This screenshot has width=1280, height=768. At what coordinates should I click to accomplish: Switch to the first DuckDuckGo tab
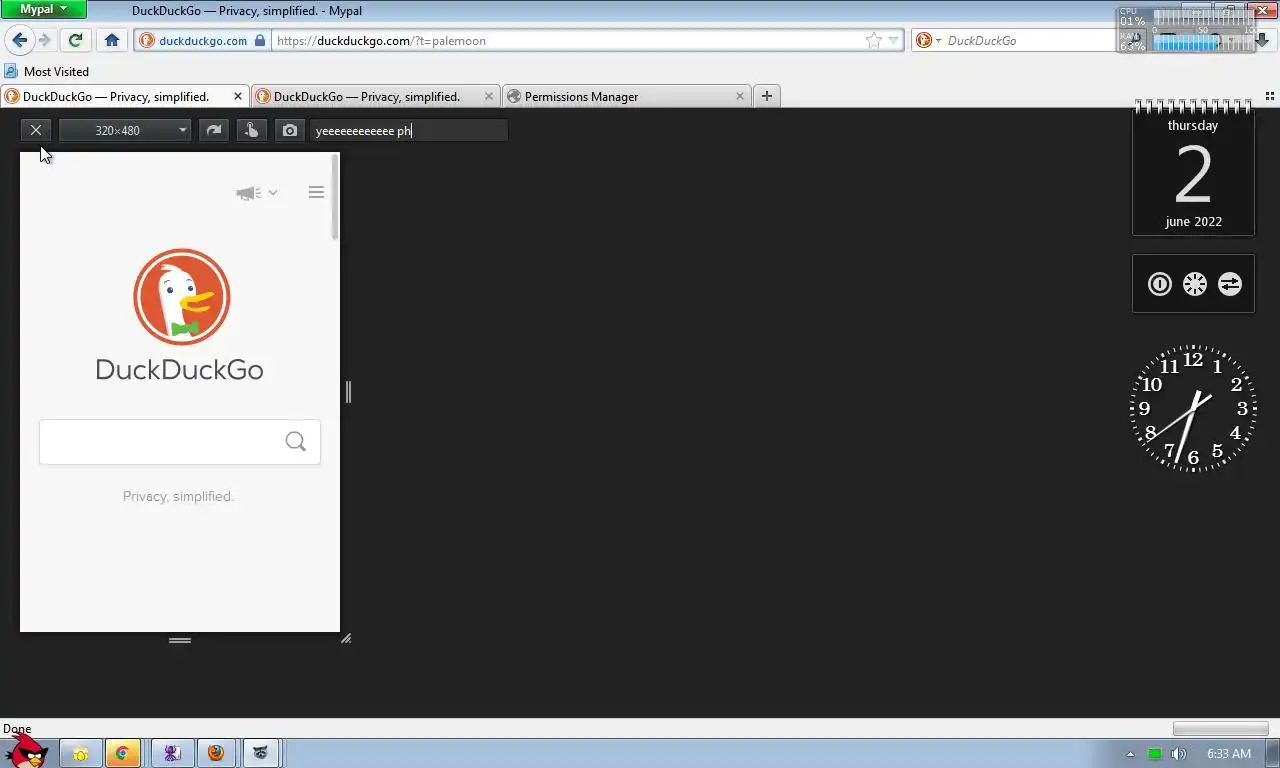(116, 96)
